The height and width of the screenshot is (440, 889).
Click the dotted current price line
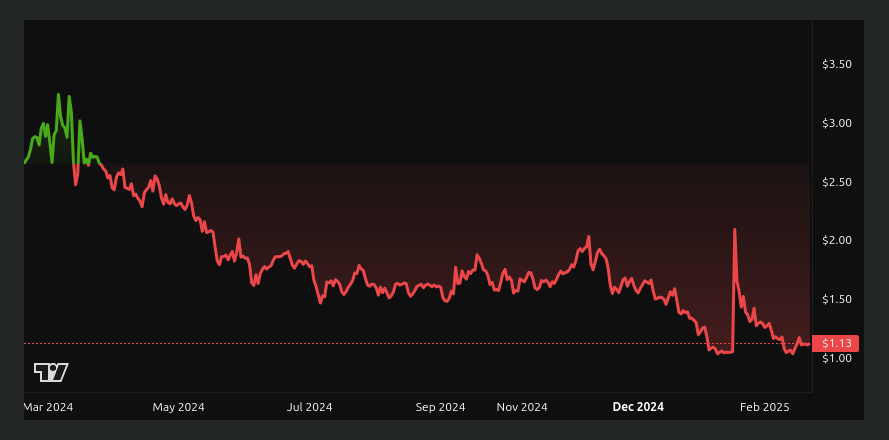pos(418,344)
